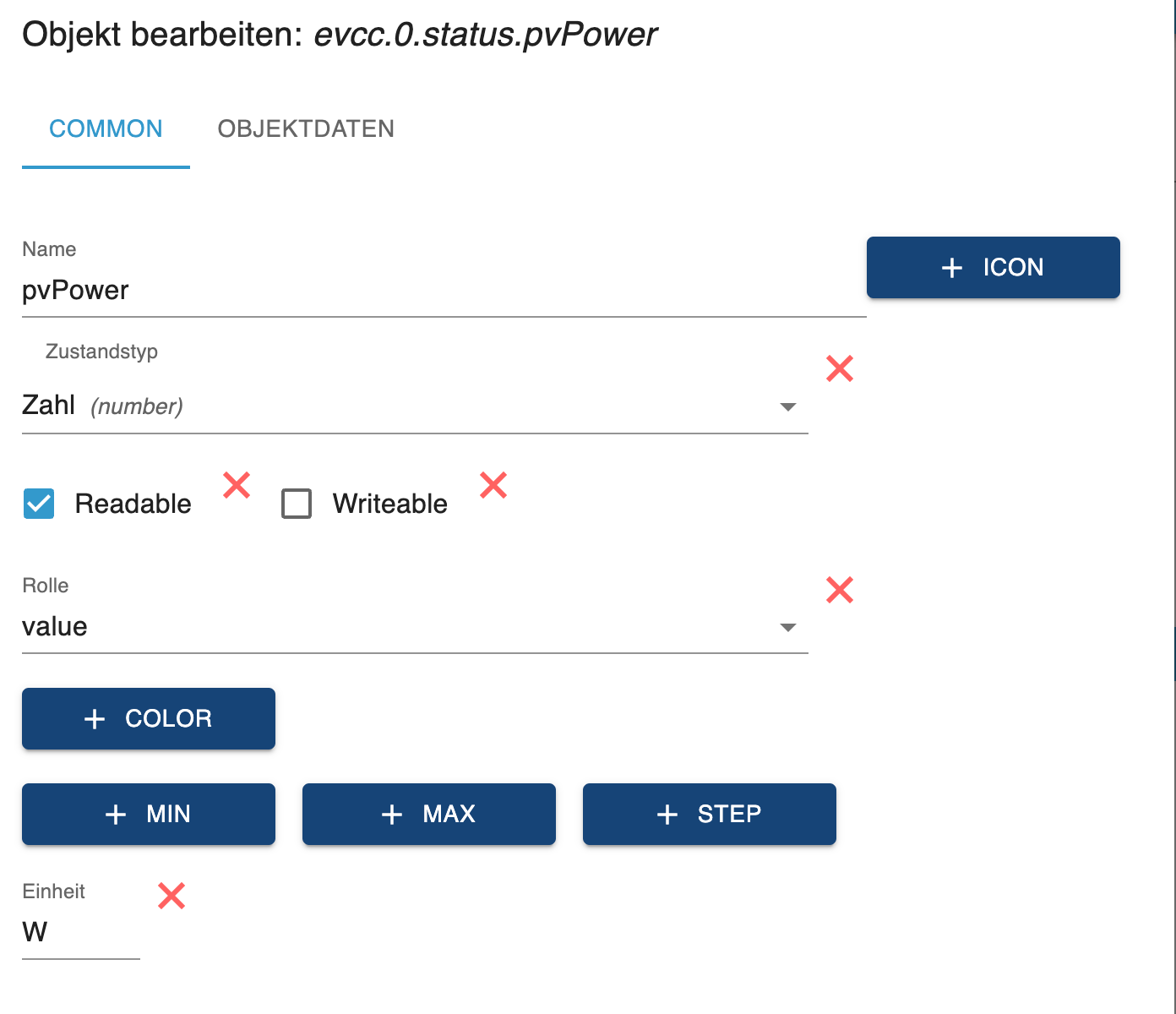Image resolution: width=1176 pixels, height=1014 pixels.
Task: Click plus icon on MAX button
Action: point(392,815)
